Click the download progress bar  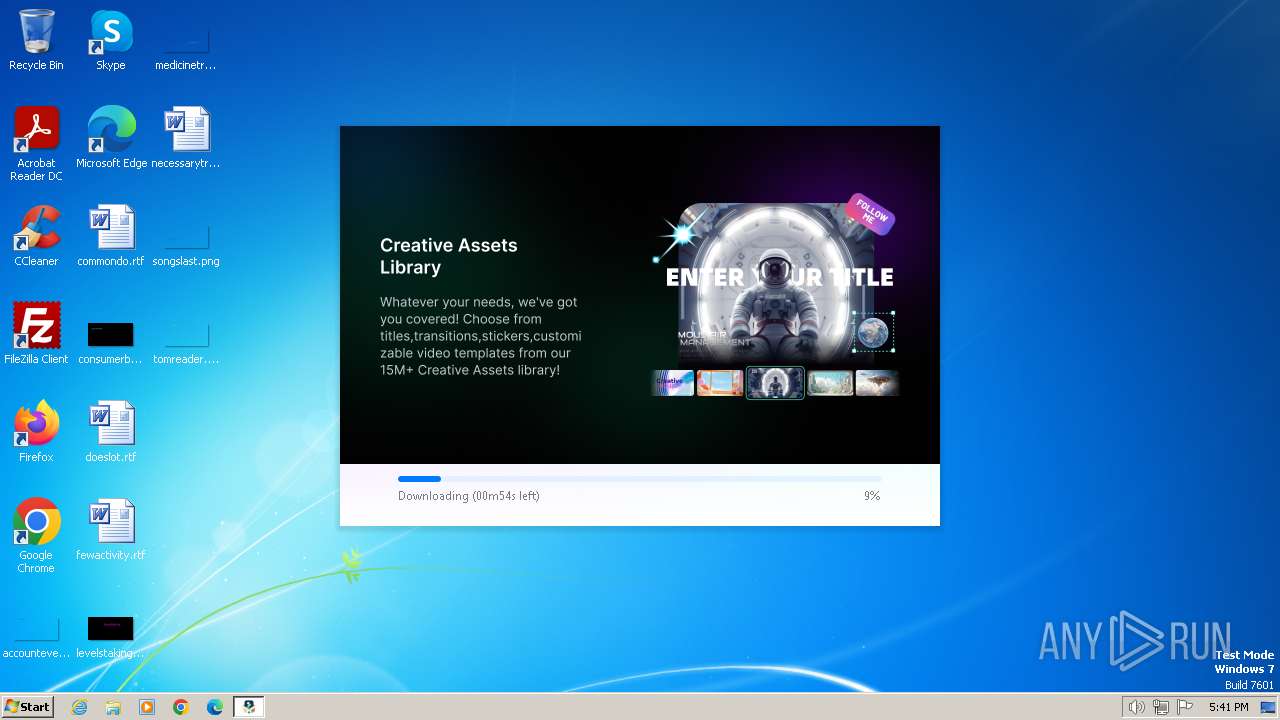pyautogui.click(x=640, y=479)
